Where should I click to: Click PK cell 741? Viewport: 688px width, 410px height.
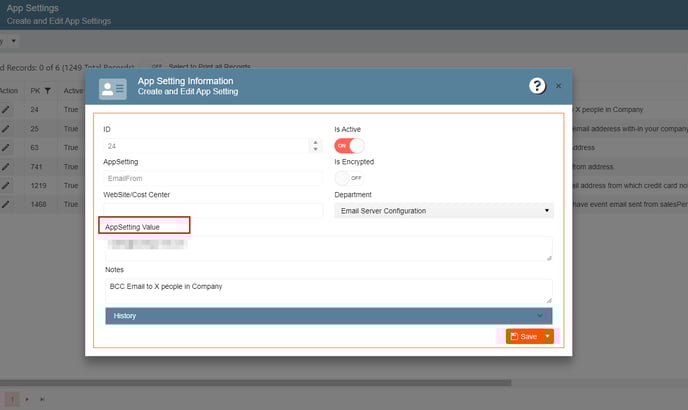[x=36, y=167]
